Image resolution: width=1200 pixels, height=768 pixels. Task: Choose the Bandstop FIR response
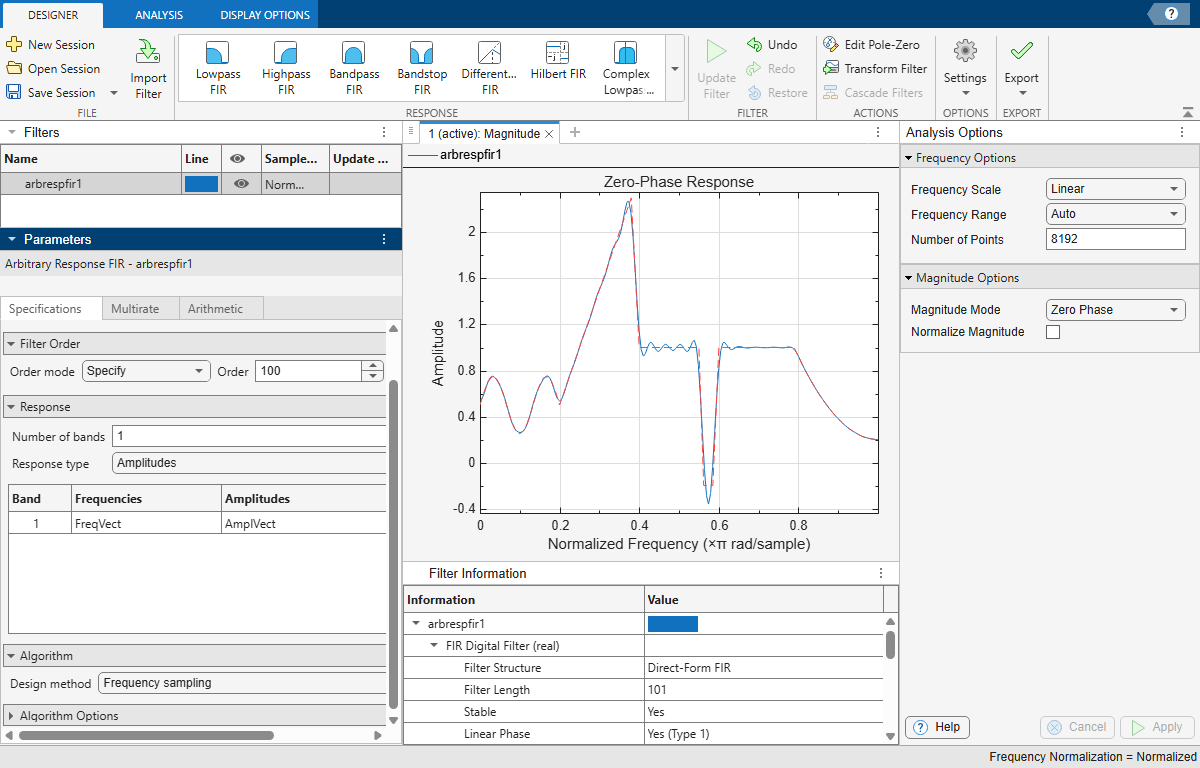pos(422,69)
